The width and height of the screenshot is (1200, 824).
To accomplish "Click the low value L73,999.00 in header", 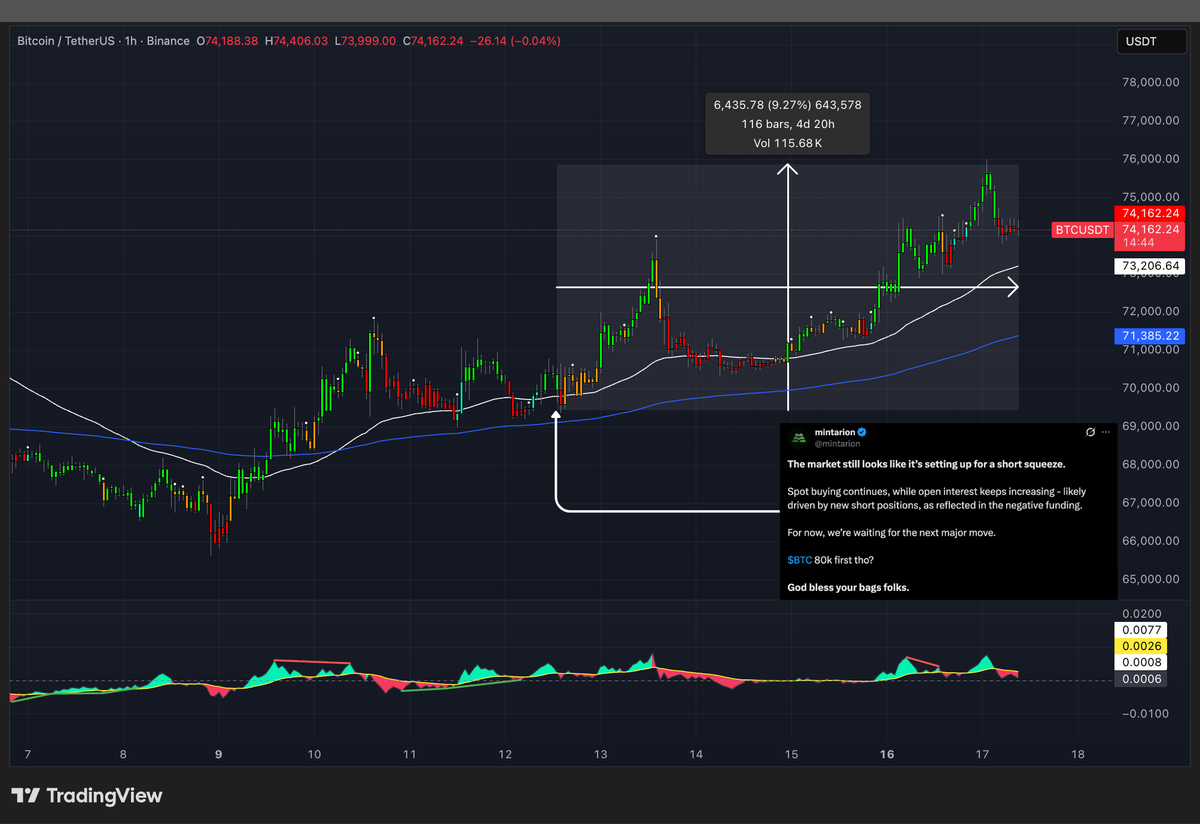I will point(365,41).
